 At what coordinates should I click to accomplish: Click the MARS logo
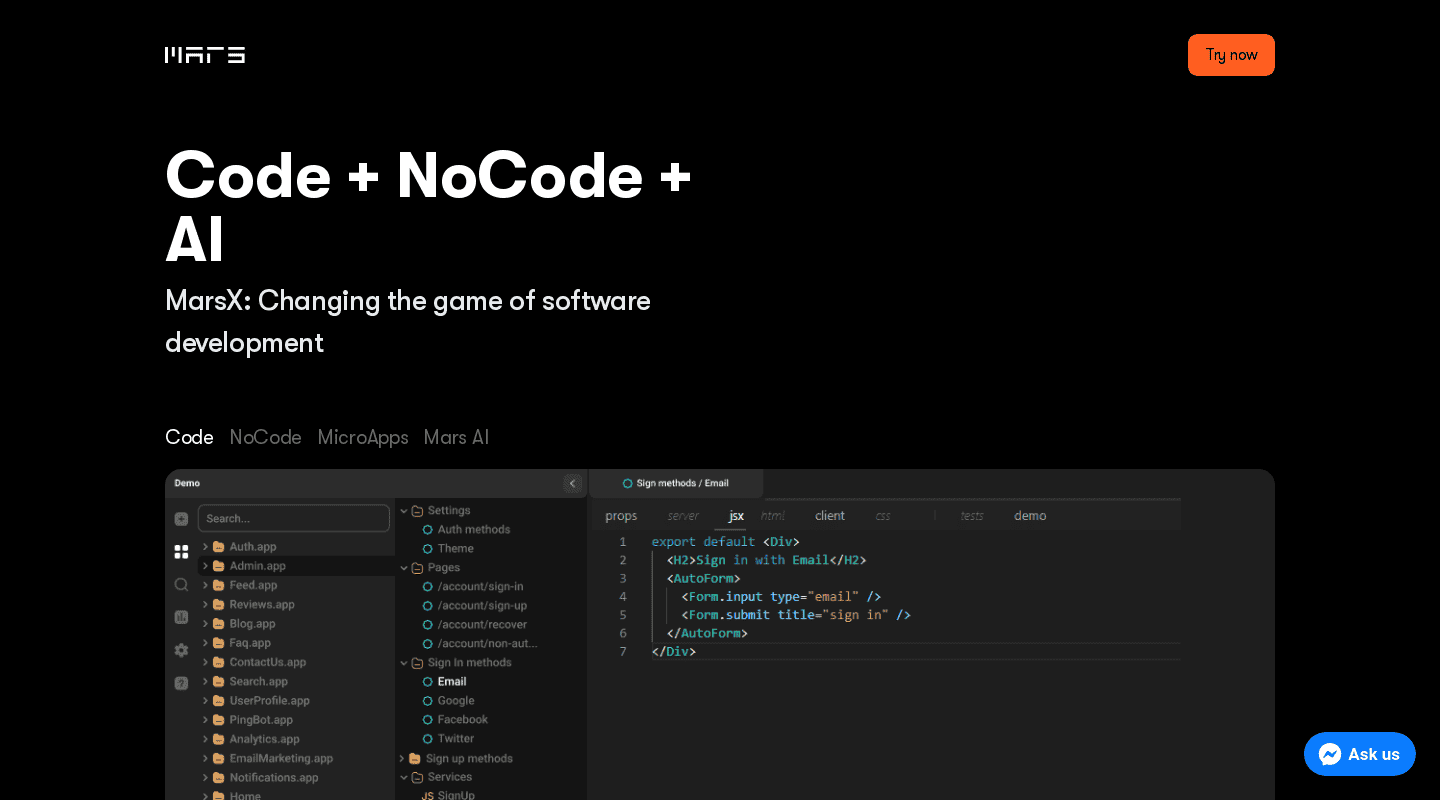[x=205, y=55]
